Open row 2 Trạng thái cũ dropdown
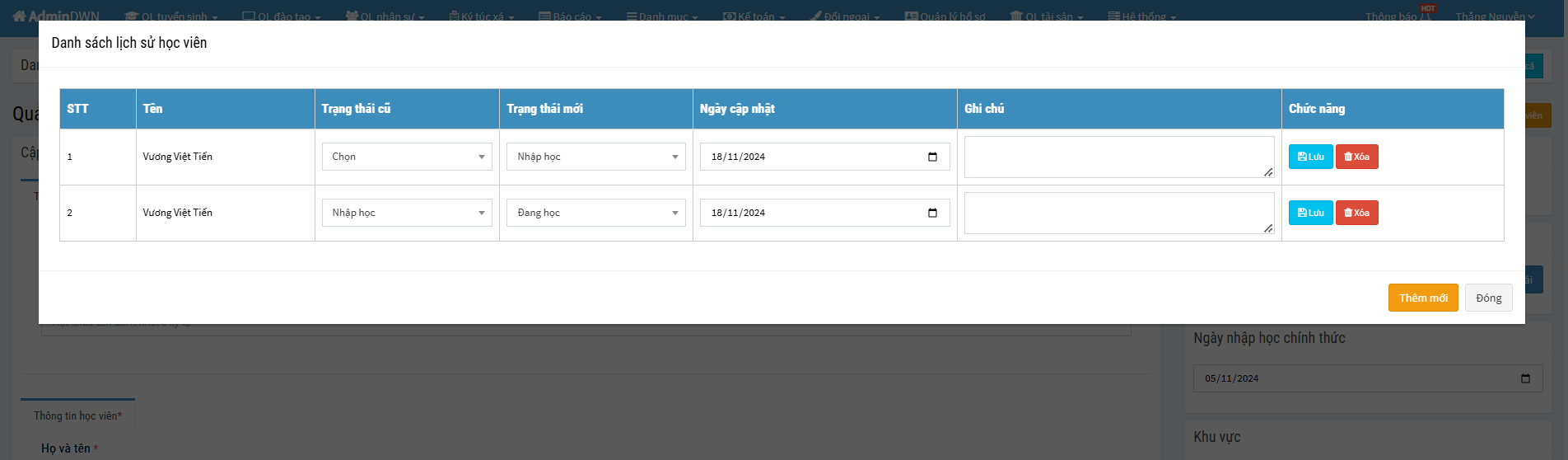Screen dimensions: 1568x460 [406, 213]
